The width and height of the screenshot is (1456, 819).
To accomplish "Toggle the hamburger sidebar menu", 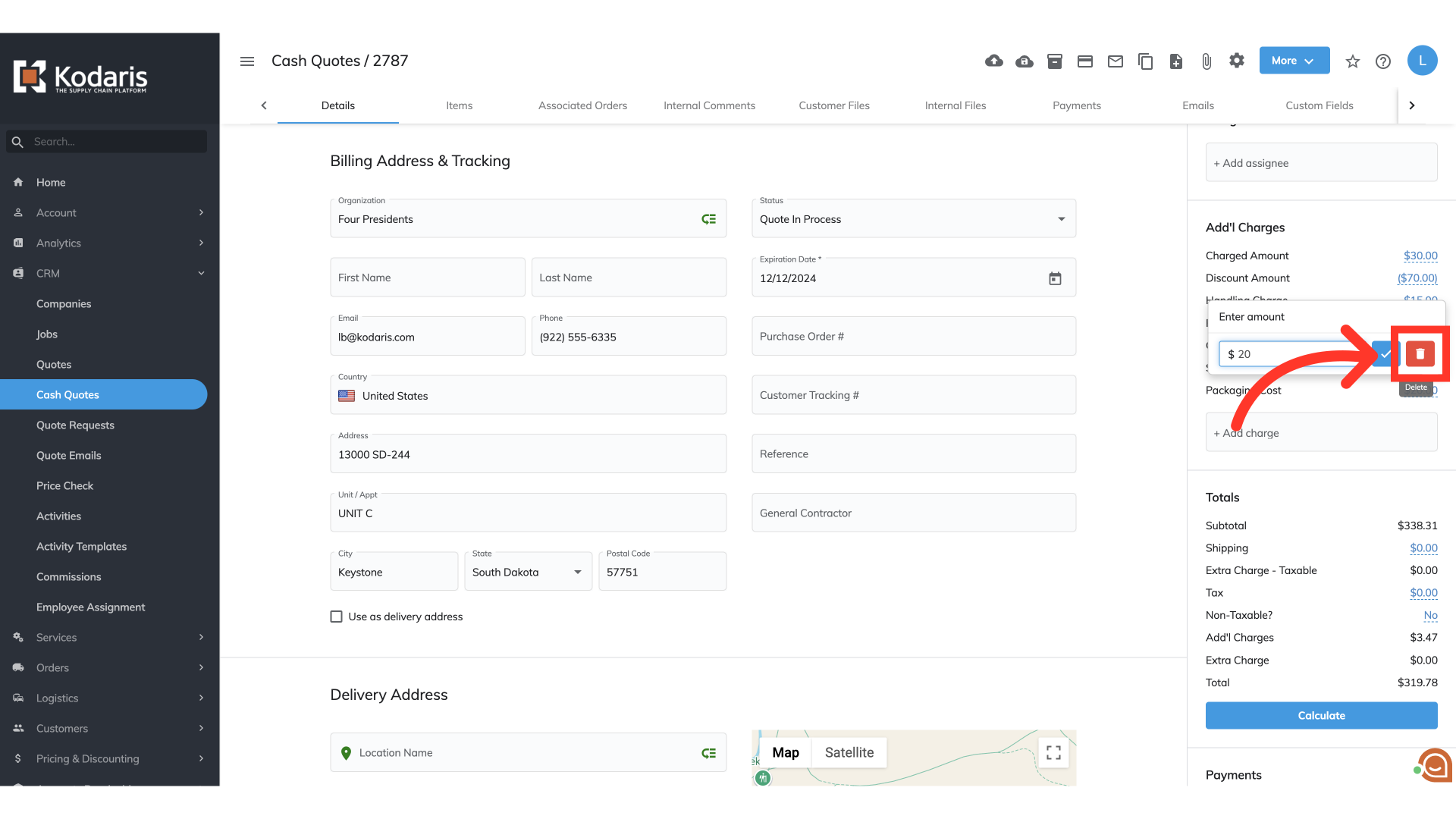I will click(247, 61).
